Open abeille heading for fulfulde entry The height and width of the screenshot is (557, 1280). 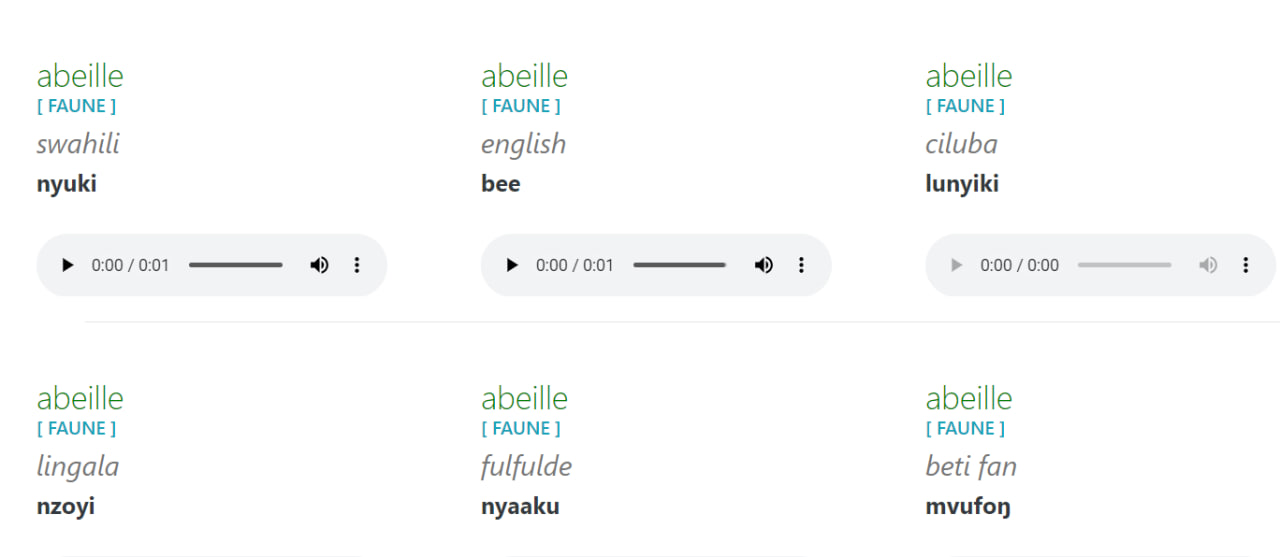(x=524, y=398)
